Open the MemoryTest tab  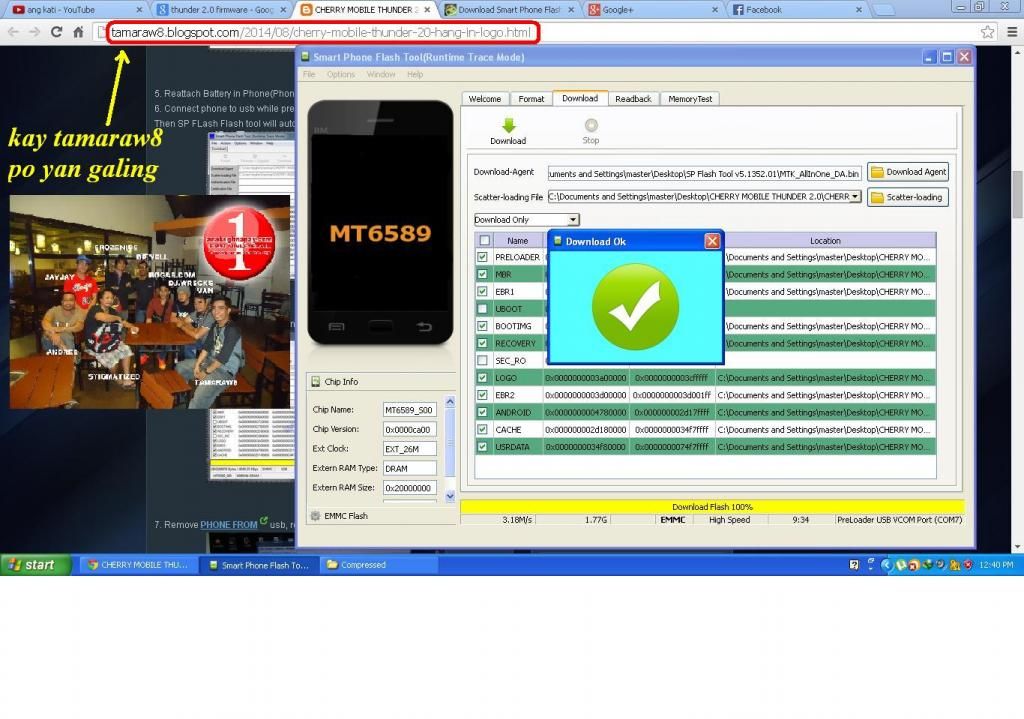click(690, 99)
